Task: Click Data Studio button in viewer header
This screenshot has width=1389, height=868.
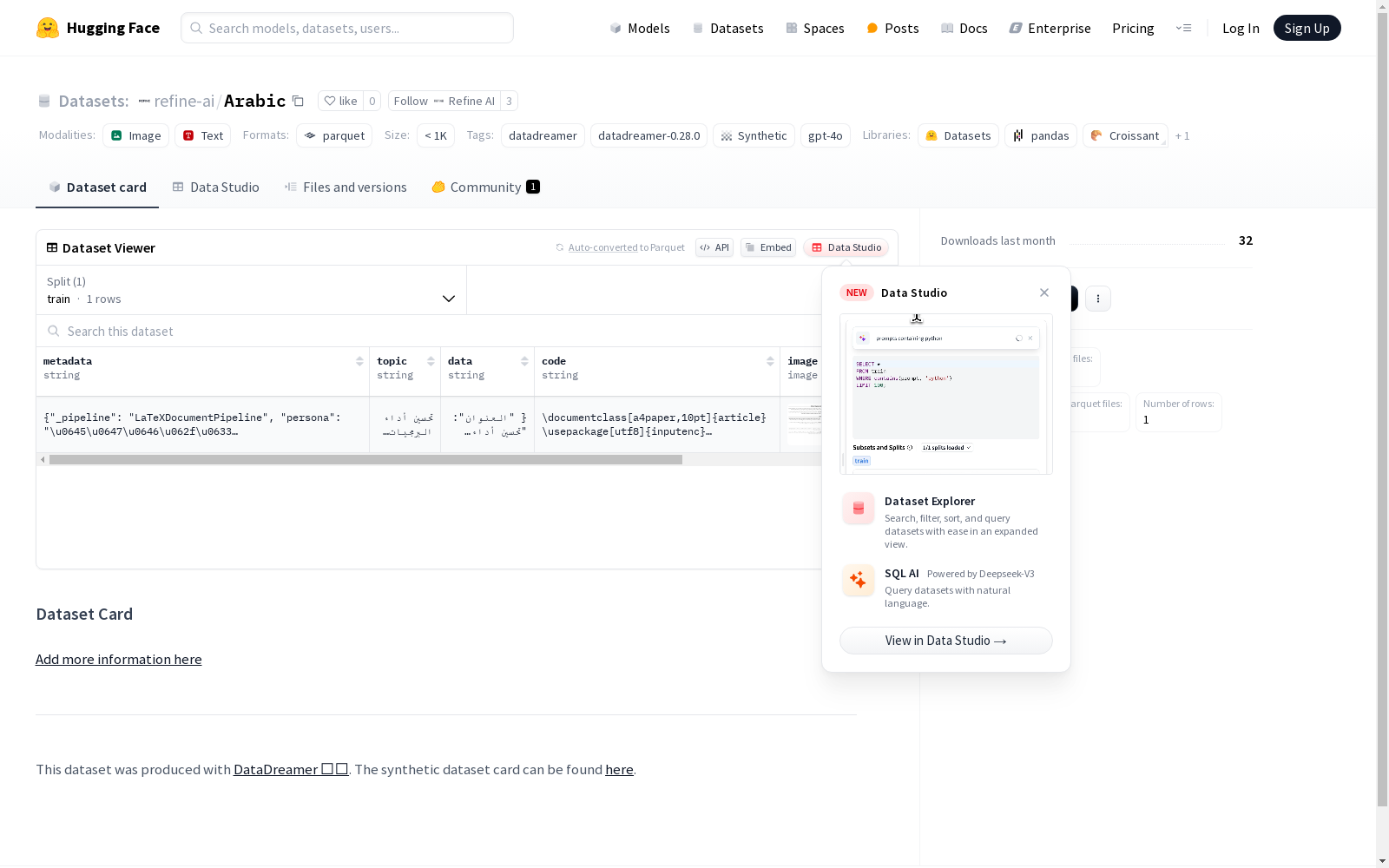Action: click(x=846, y=247)
